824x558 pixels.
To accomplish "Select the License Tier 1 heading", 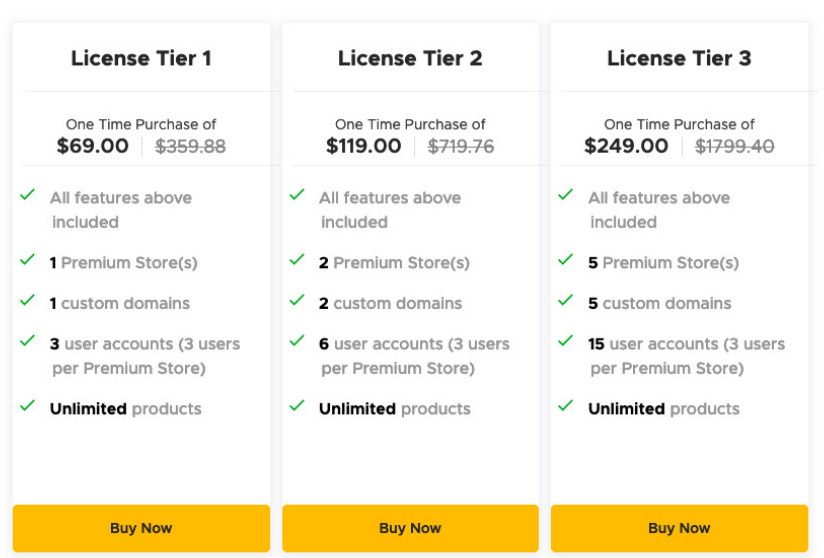I will [141, 58].
